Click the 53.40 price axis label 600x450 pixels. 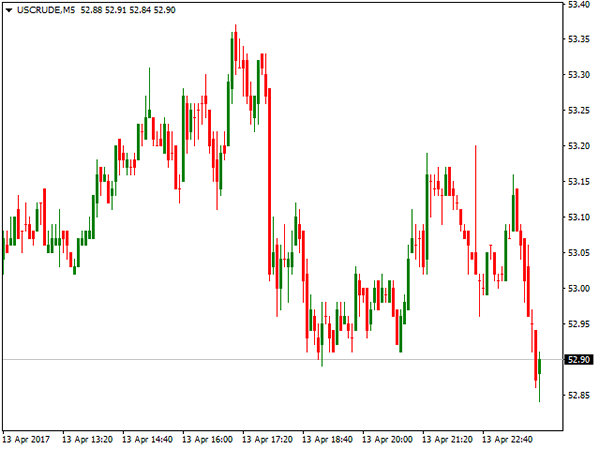[579, 4]
